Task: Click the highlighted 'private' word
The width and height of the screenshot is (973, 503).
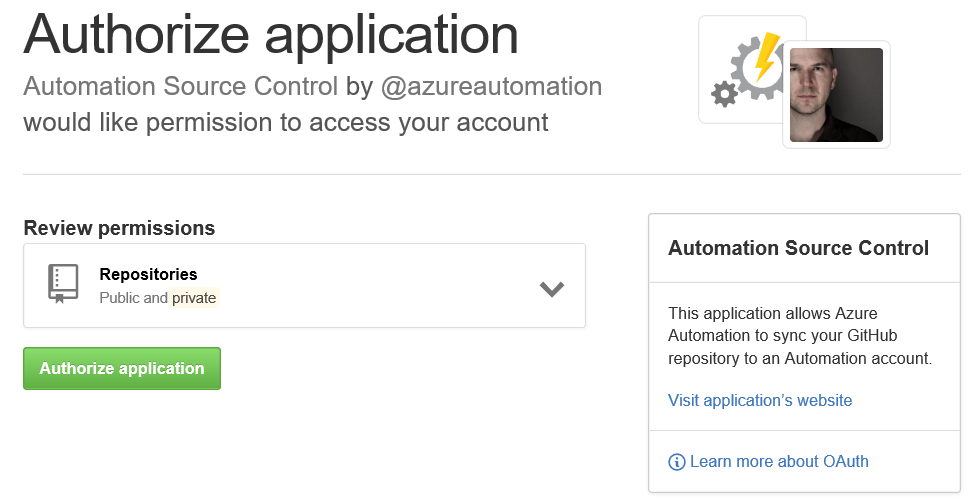Action: point(194,298)
